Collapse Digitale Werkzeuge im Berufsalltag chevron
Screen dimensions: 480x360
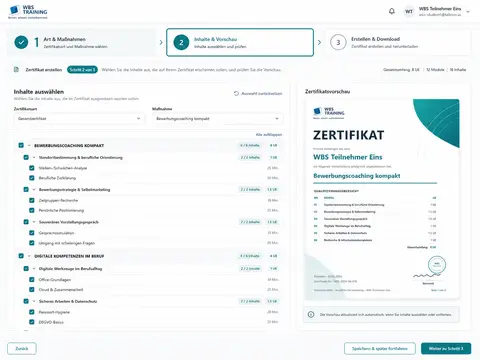(x=34, y=269)
